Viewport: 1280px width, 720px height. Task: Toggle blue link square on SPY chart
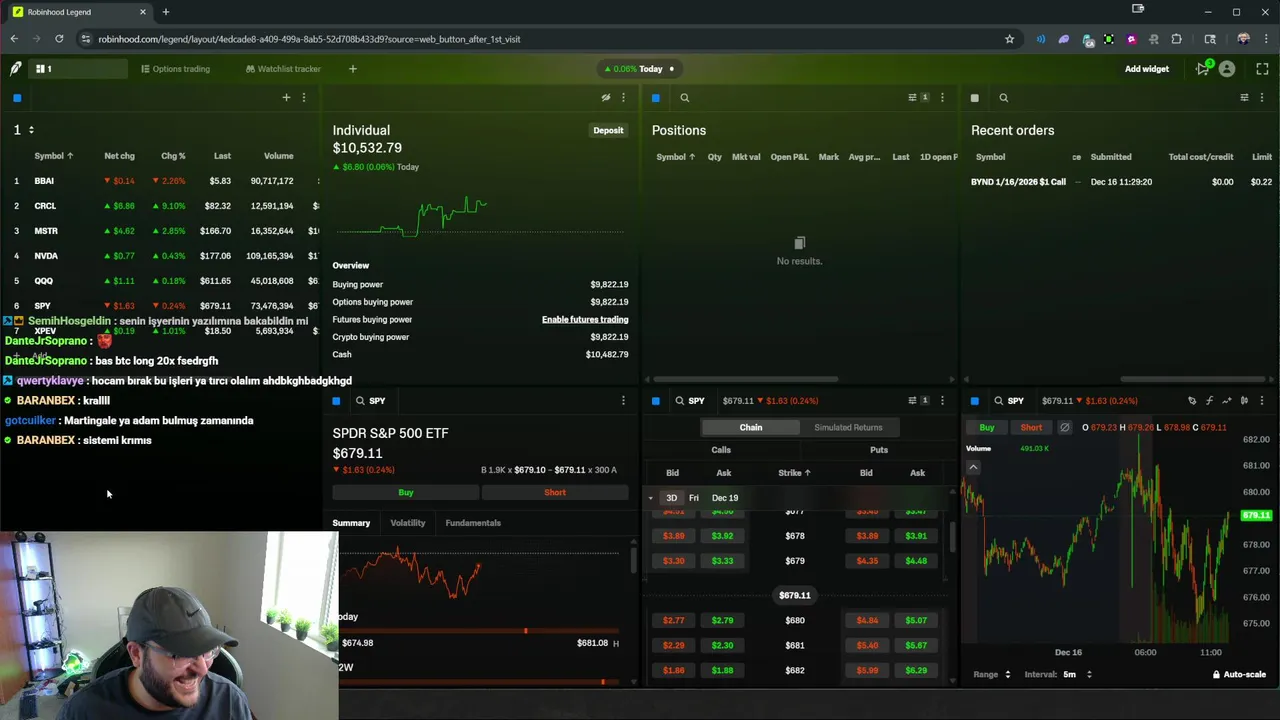974,401
